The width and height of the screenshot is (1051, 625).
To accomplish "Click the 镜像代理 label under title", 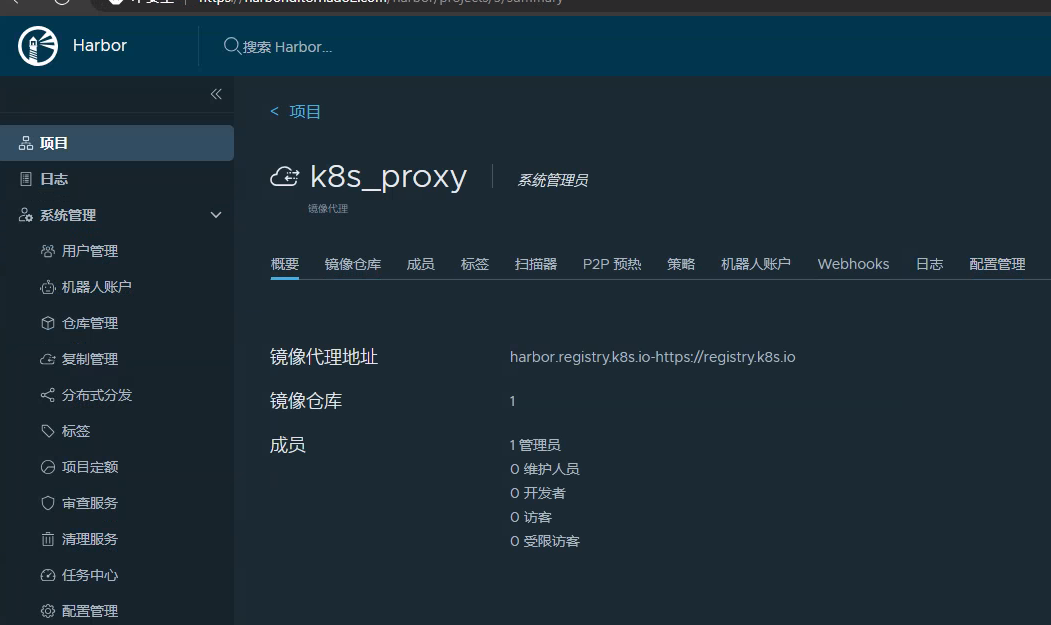I will 328,209.
